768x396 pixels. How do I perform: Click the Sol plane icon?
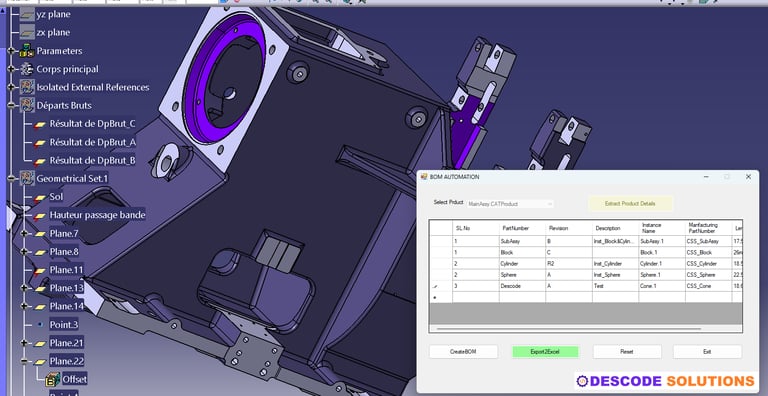pyautogui.click(x=40, y=198)
